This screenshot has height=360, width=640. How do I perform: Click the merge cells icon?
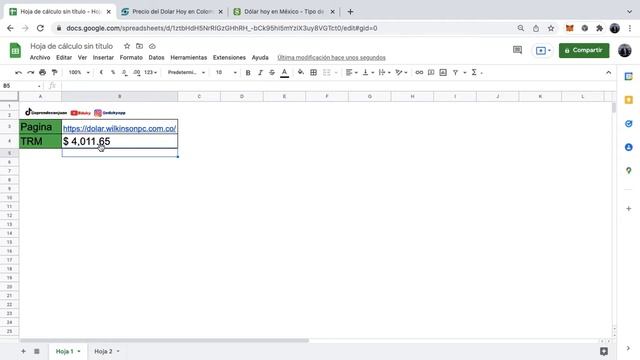click(327, 72)
